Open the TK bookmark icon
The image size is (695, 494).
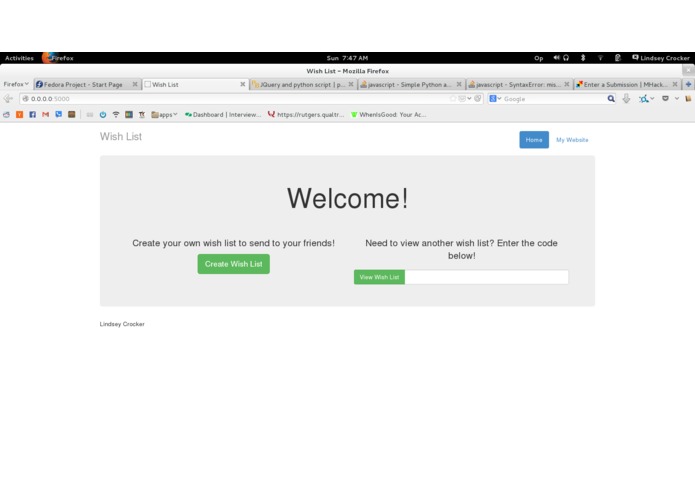(142, 115)
